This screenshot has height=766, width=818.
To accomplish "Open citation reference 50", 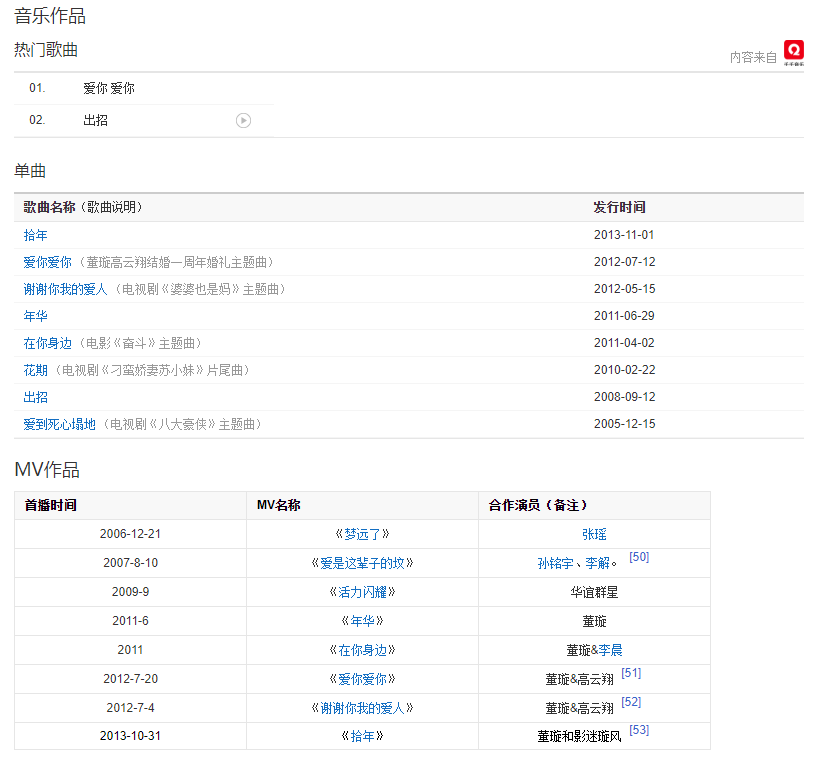I will coord(639,557).
